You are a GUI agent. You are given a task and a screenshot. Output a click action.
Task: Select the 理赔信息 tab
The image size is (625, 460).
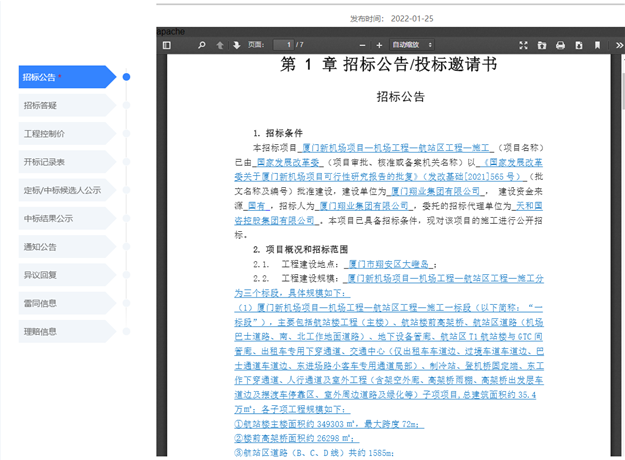click(x=67, y=331)
